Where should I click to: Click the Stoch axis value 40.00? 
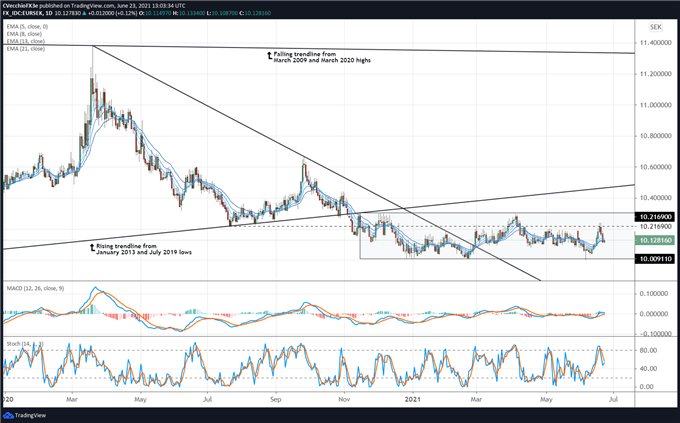tap(648, 368)
